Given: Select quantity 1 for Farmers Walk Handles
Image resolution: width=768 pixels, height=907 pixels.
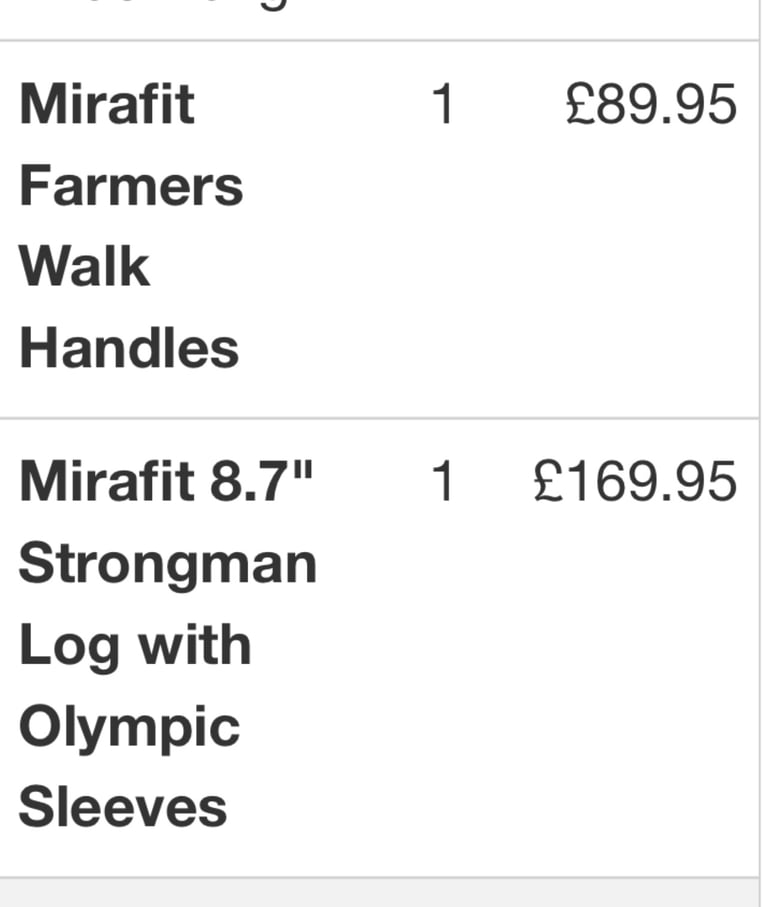Looking at the screenshot, I should point(442,104).
